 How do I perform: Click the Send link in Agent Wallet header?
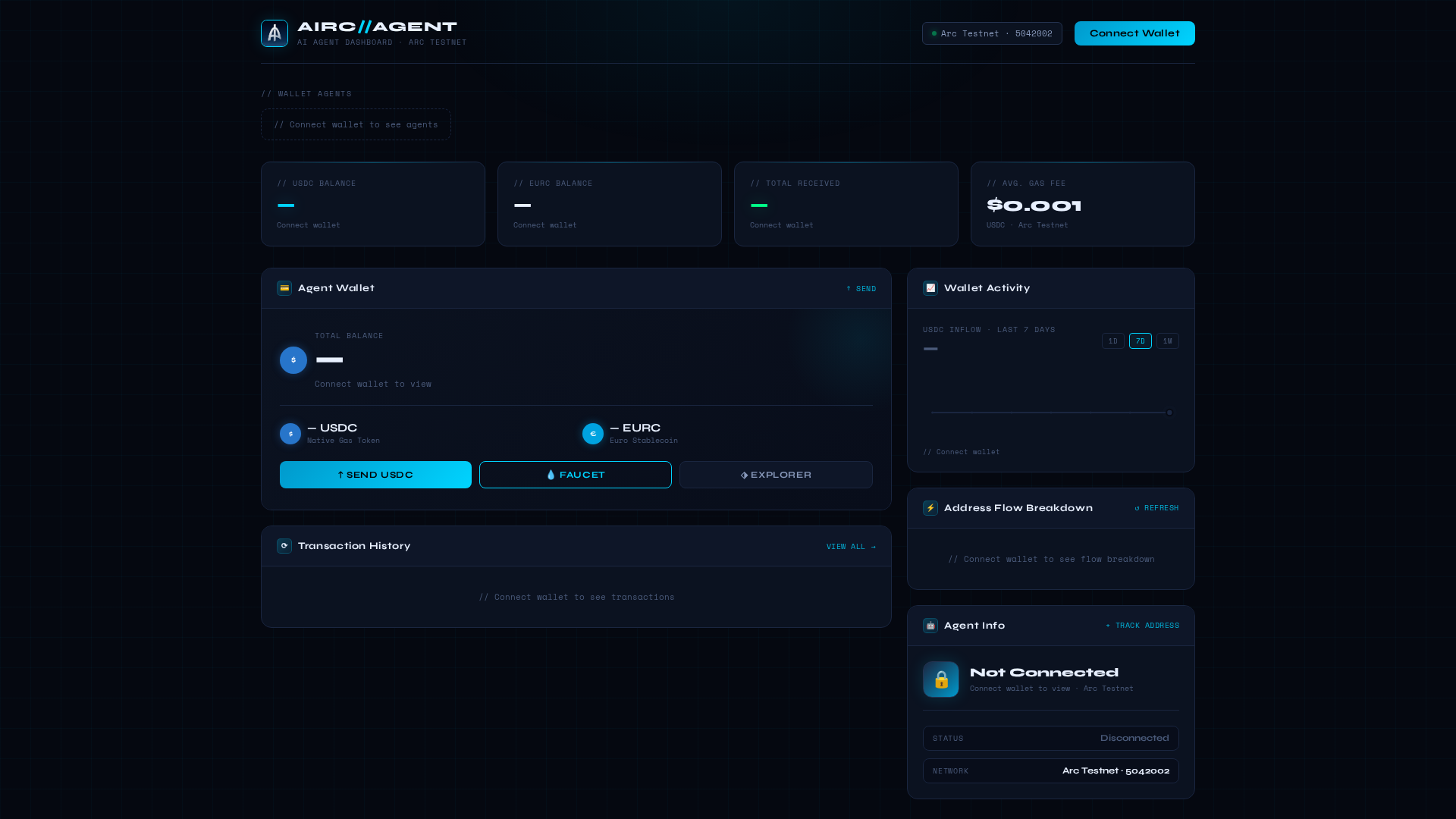[x=861, y=289]
